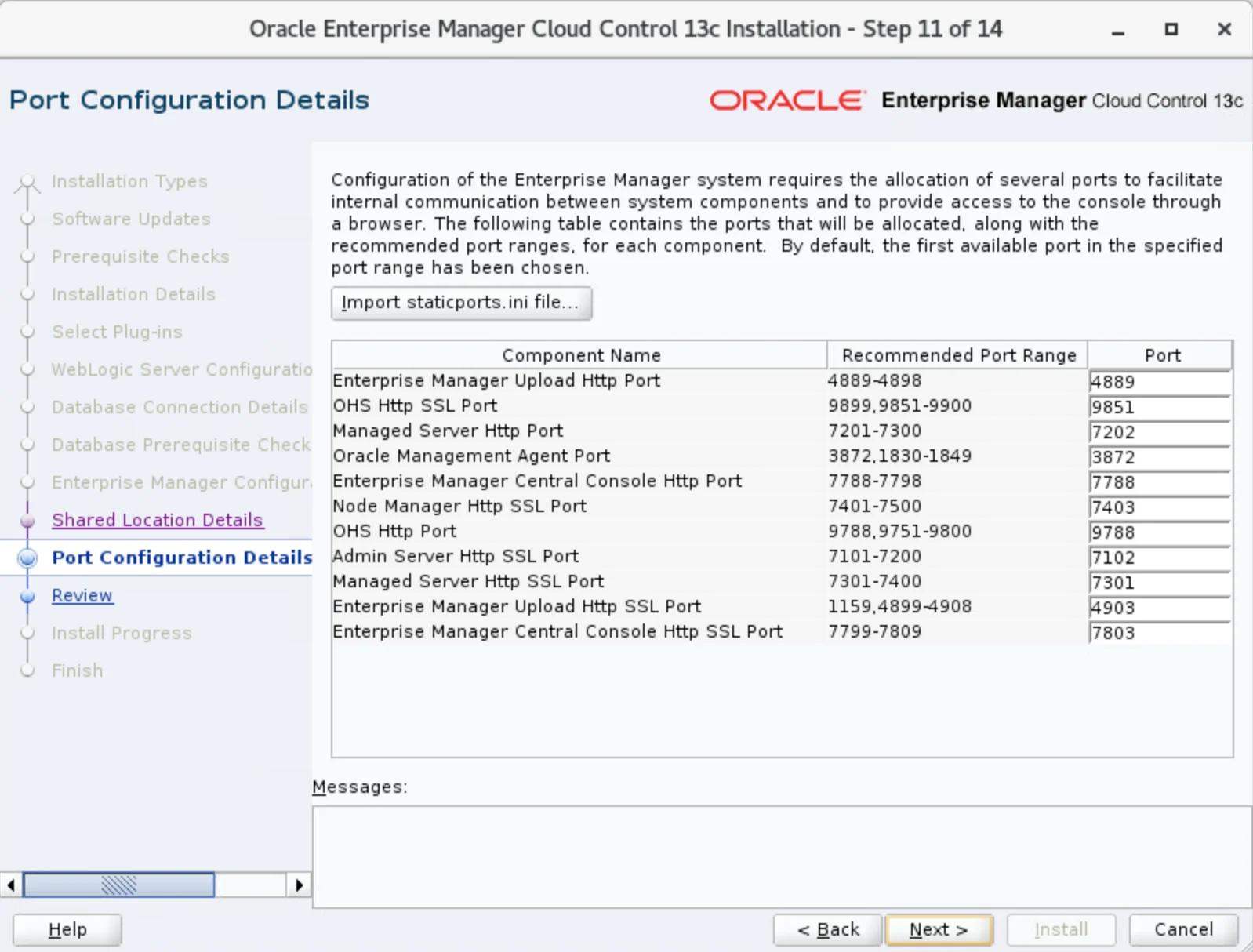Click the Recommended Port Range column header
1253x952 pixels.
(958, 355)
